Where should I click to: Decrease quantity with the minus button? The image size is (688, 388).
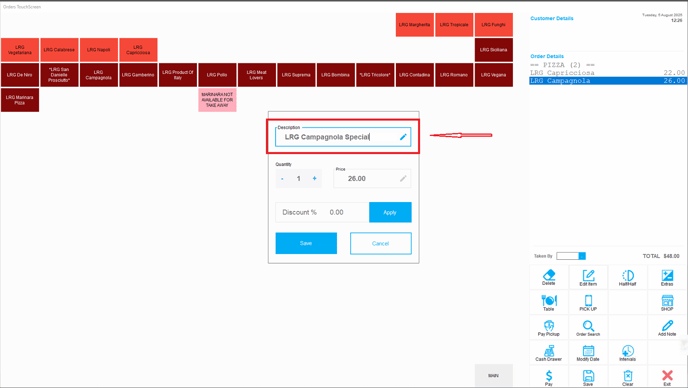pos(282,179)
